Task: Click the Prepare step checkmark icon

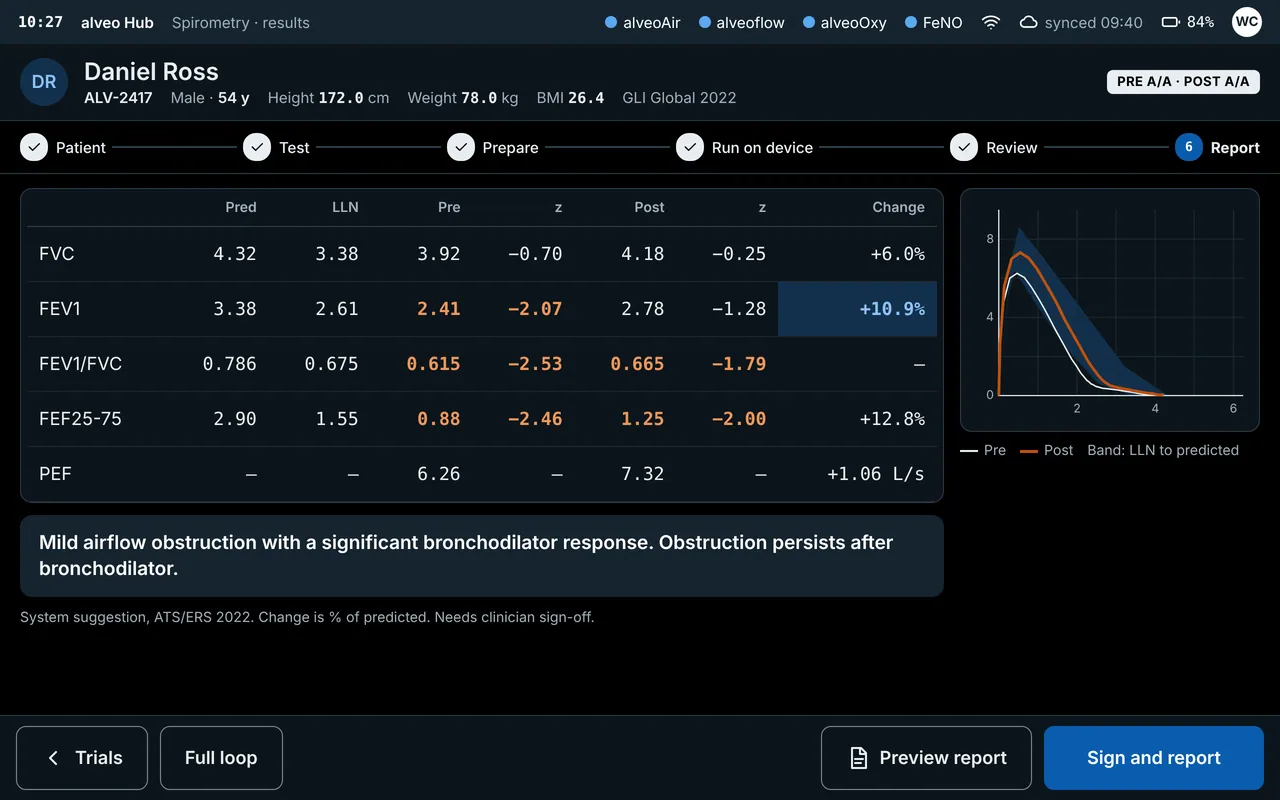Action: 461,147
